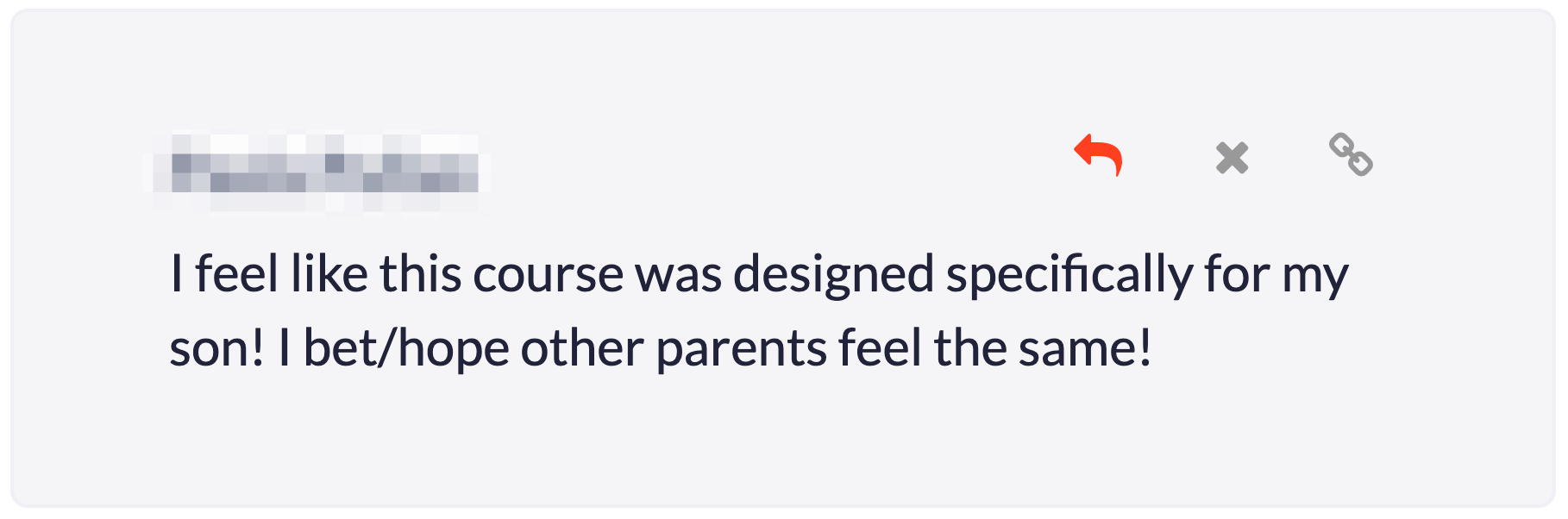Click the word "son!" in the comment
Screen dimensions: 1568x519
click(x=216, y=349)
